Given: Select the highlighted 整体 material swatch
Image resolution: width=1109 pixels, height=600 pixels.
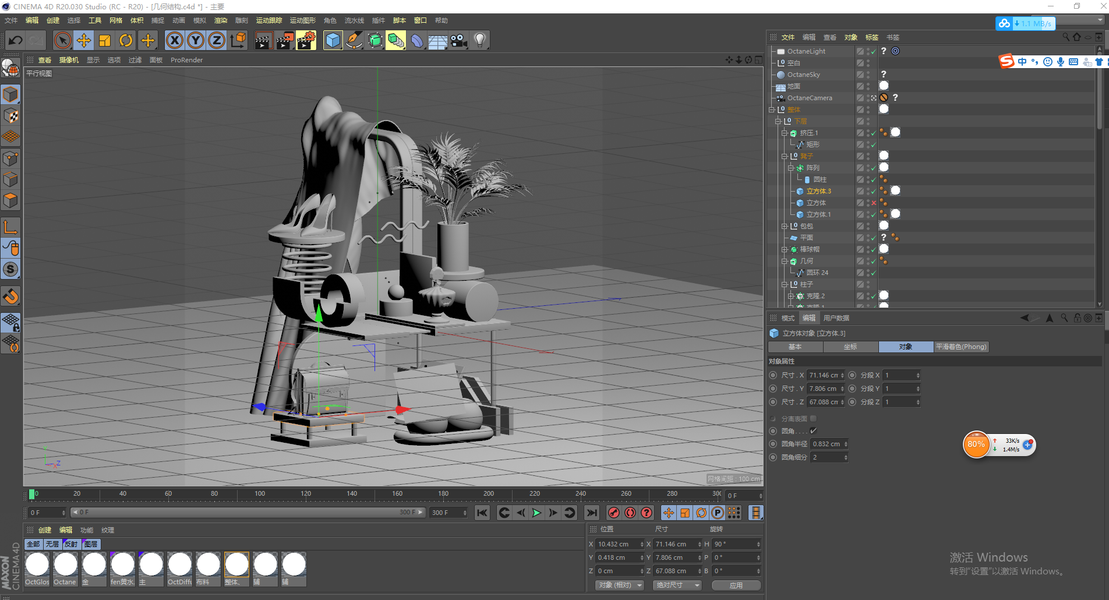Looking at the screenshot, I should pos(236,570).
